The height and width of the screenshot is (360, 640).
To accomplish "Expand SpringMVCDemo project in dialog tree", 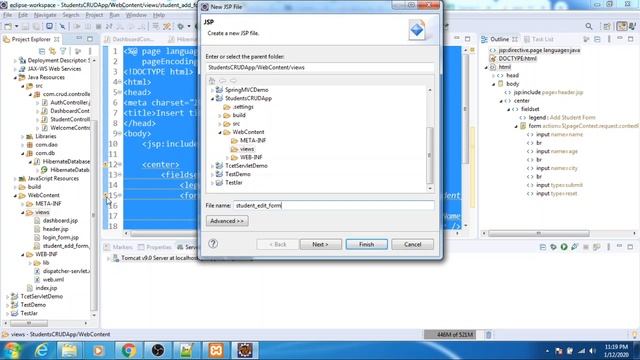I will point(212,90).
